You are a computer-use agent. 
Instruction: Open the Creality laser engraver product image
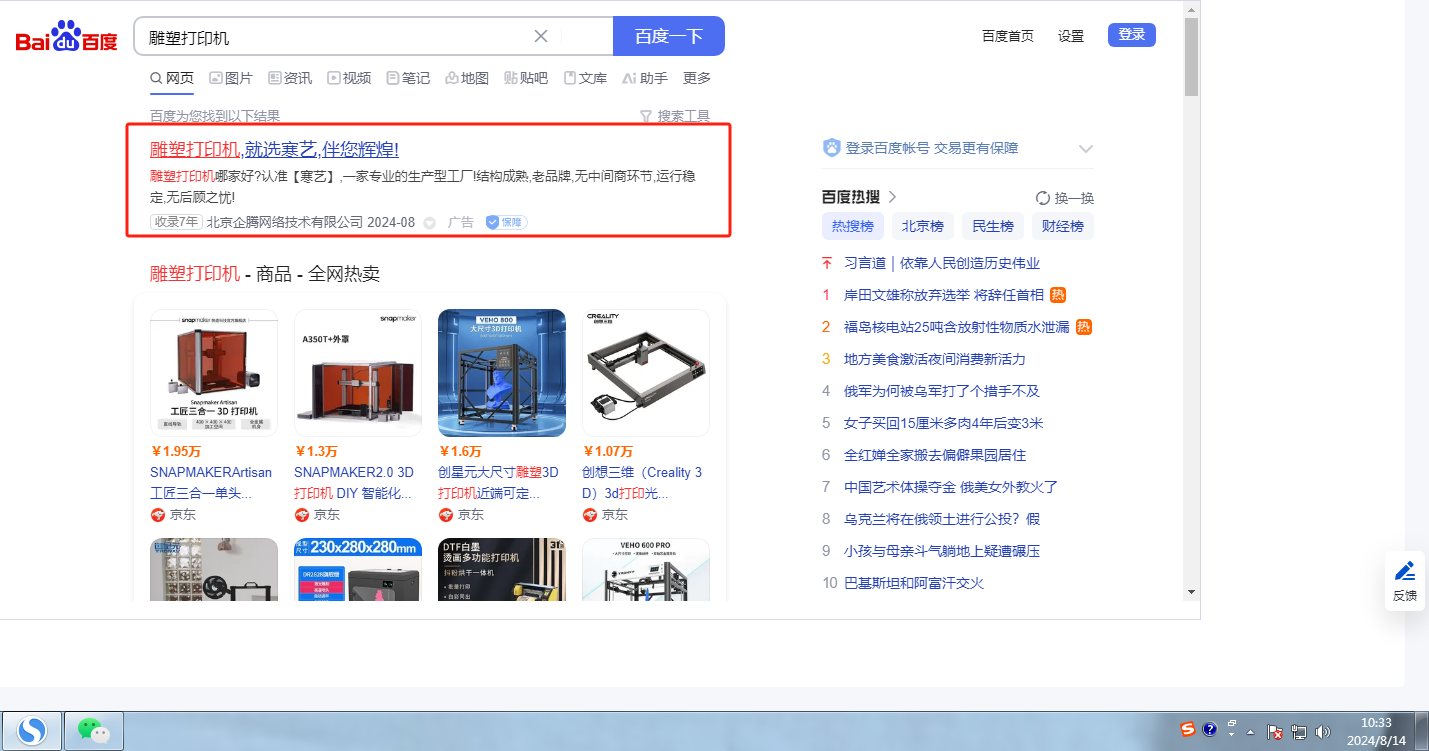(x=646, y=373)
